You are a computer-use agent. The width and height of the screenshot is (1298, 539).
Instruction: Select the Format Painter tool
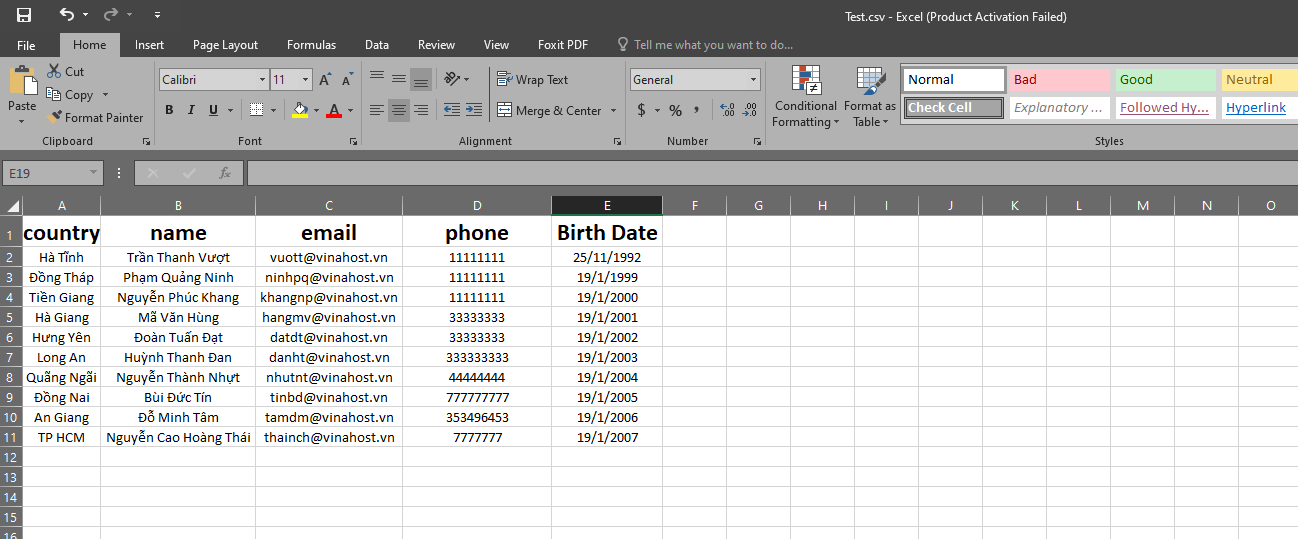point(95,117)
